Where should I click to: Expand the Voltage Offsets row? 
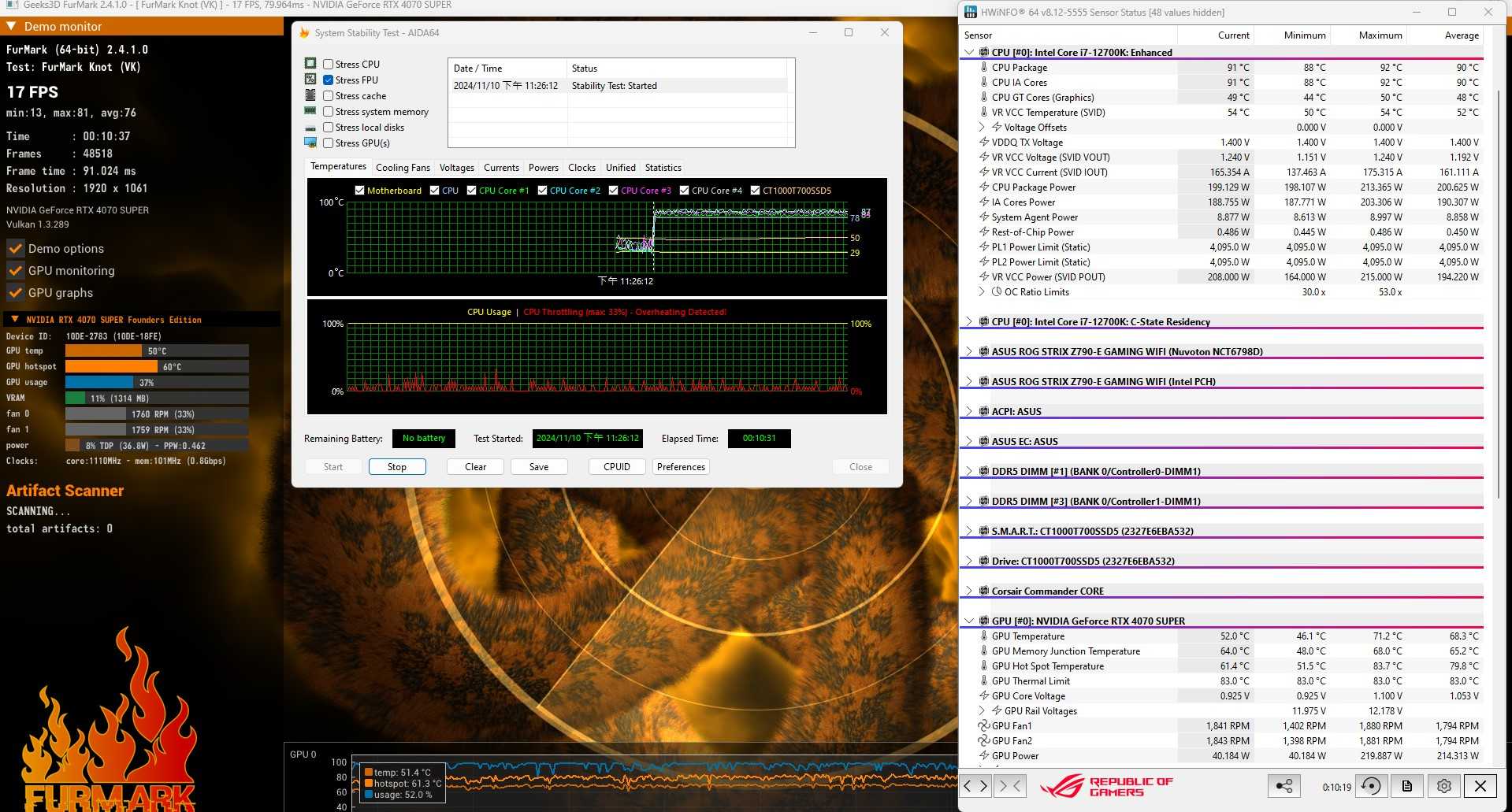[981, 127]
